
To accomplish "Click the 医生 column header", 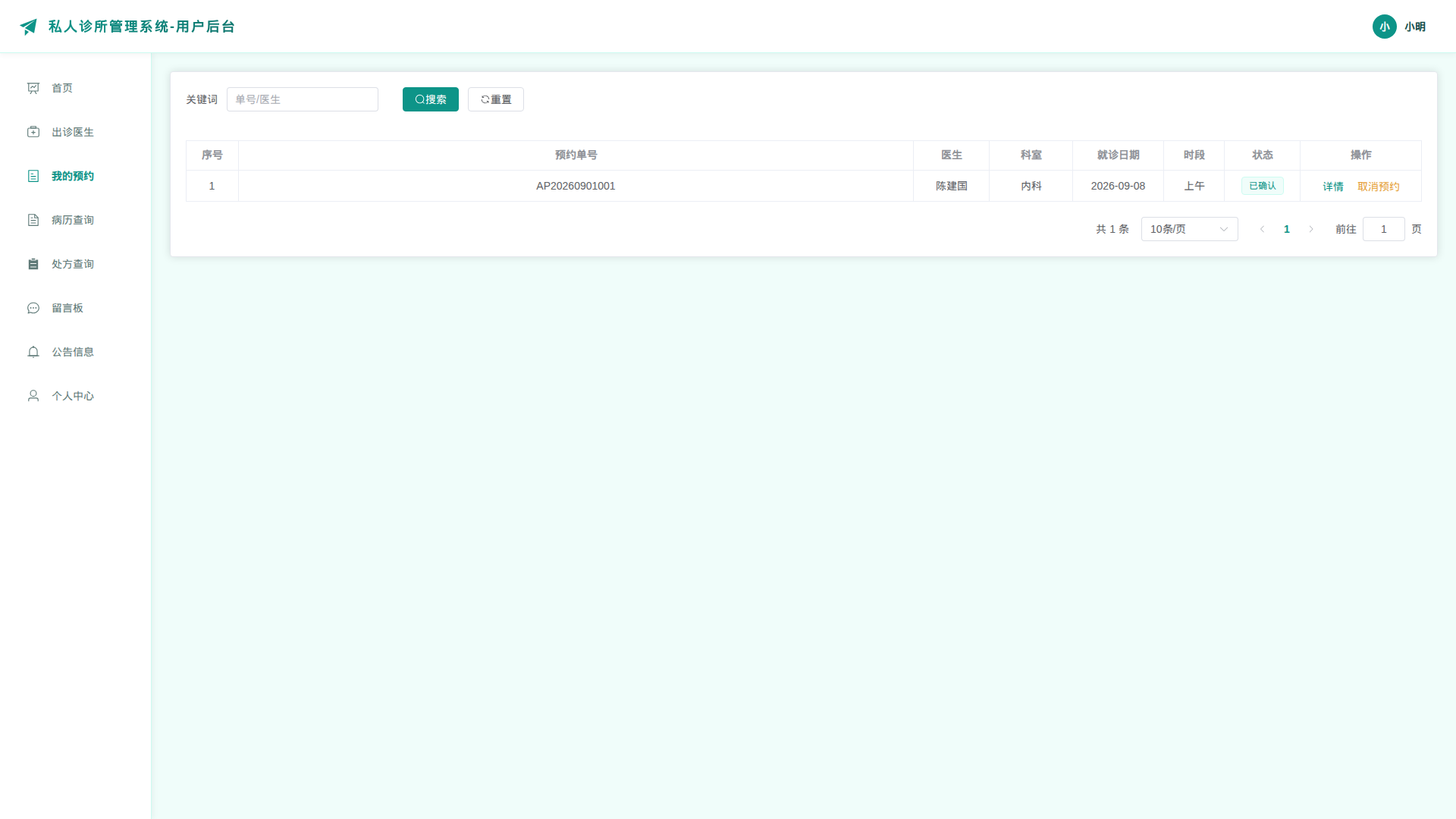I will (952, 155).
